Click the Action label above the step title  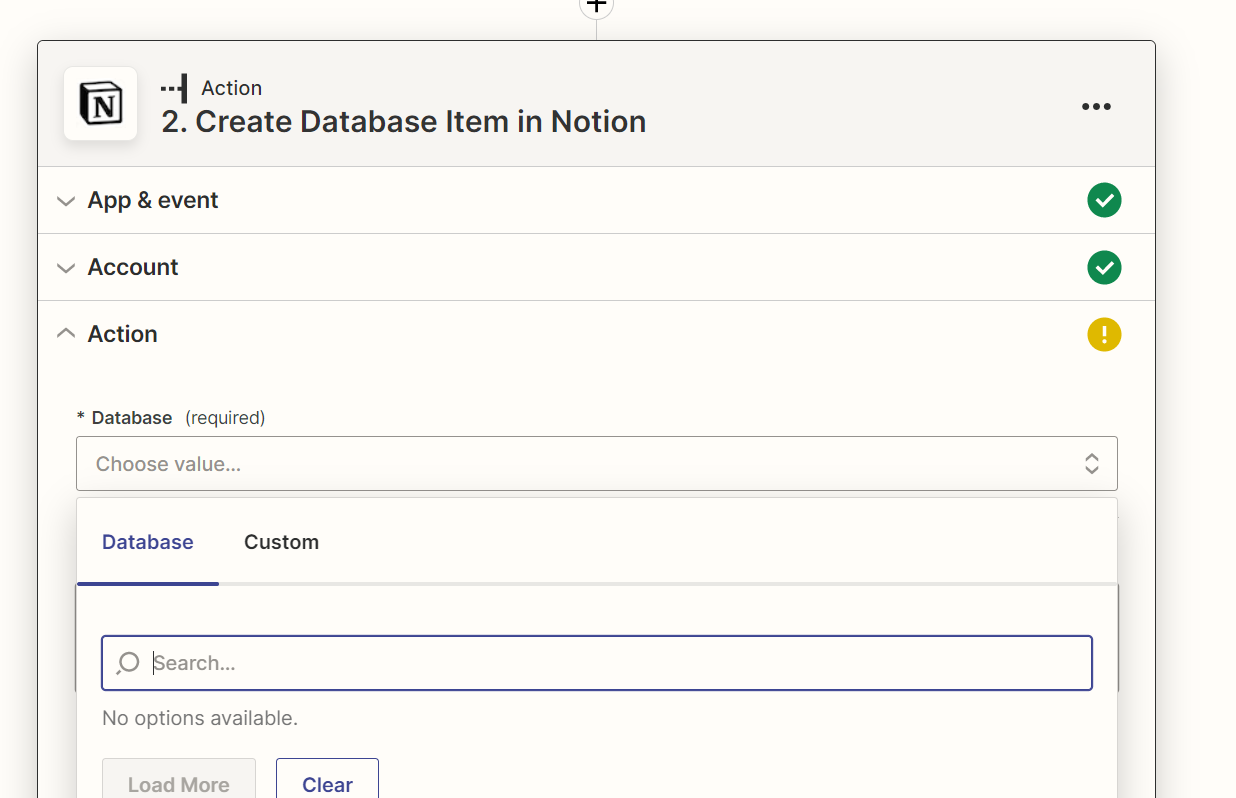(x=231, y=88)
